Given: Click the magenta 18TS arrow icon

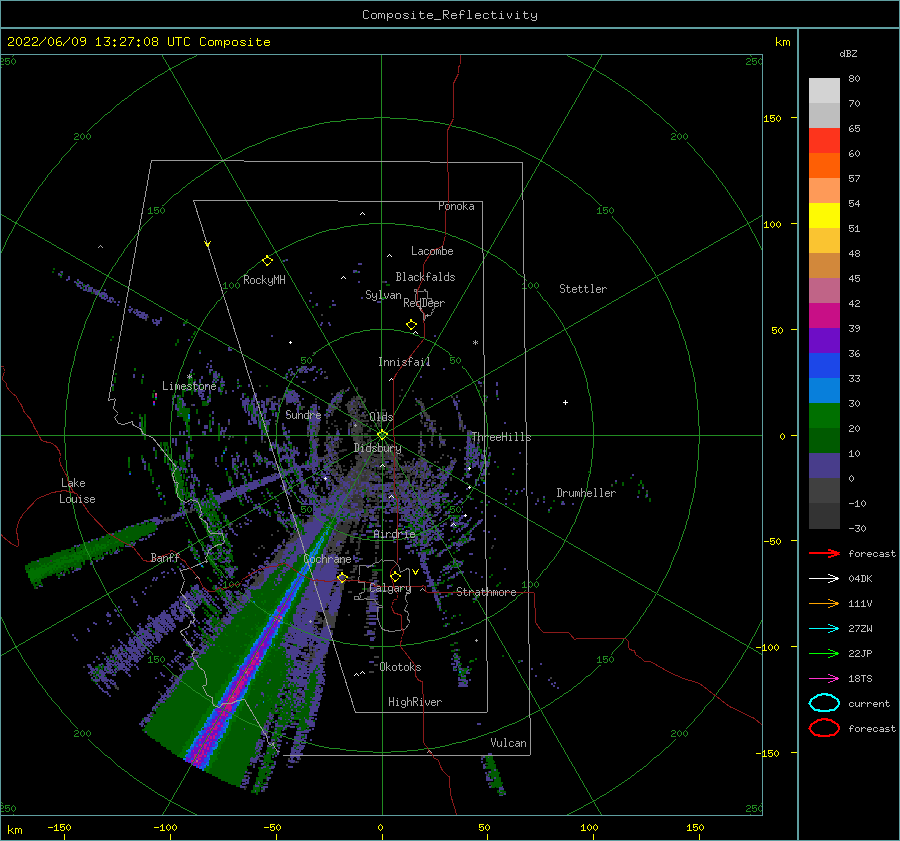Looking at the screenshot, I should [824, 679].
